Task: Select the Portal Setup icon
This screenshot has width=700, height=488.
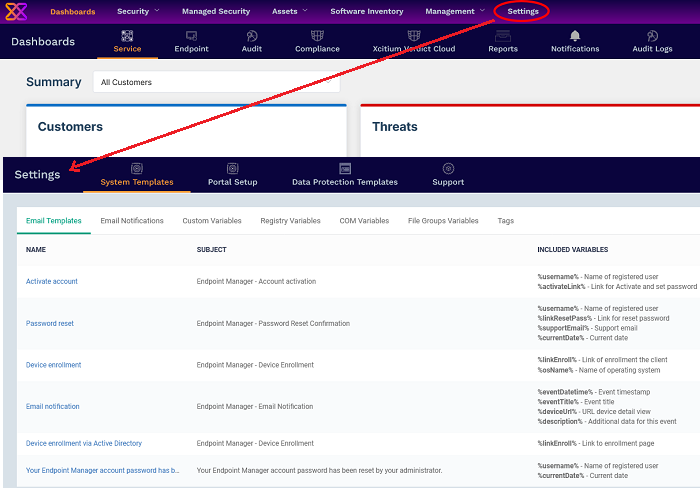Action: pyautogui.click(x=233, y=168)
